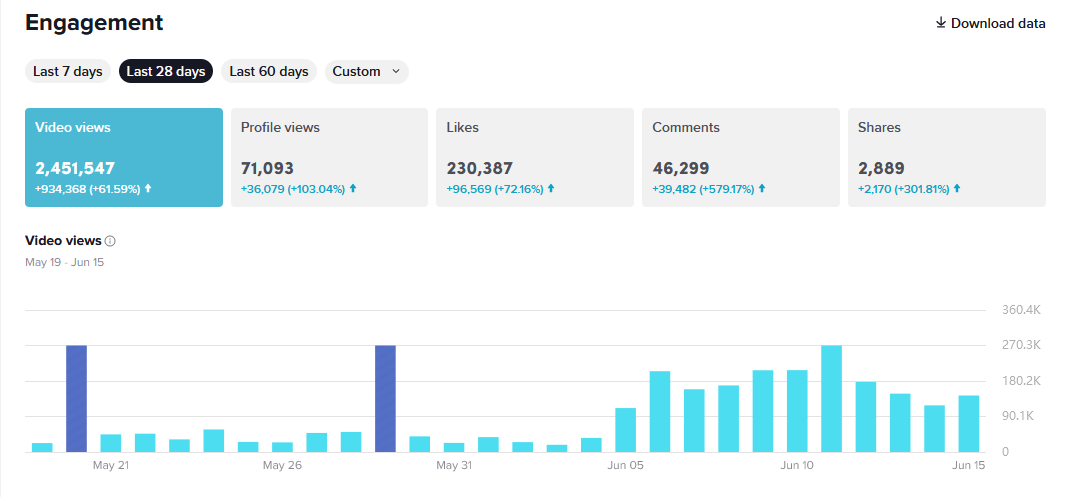Click the up arrow beside Likes percentage
This screenshot has height=497, width=1066.
click(551, 188)
